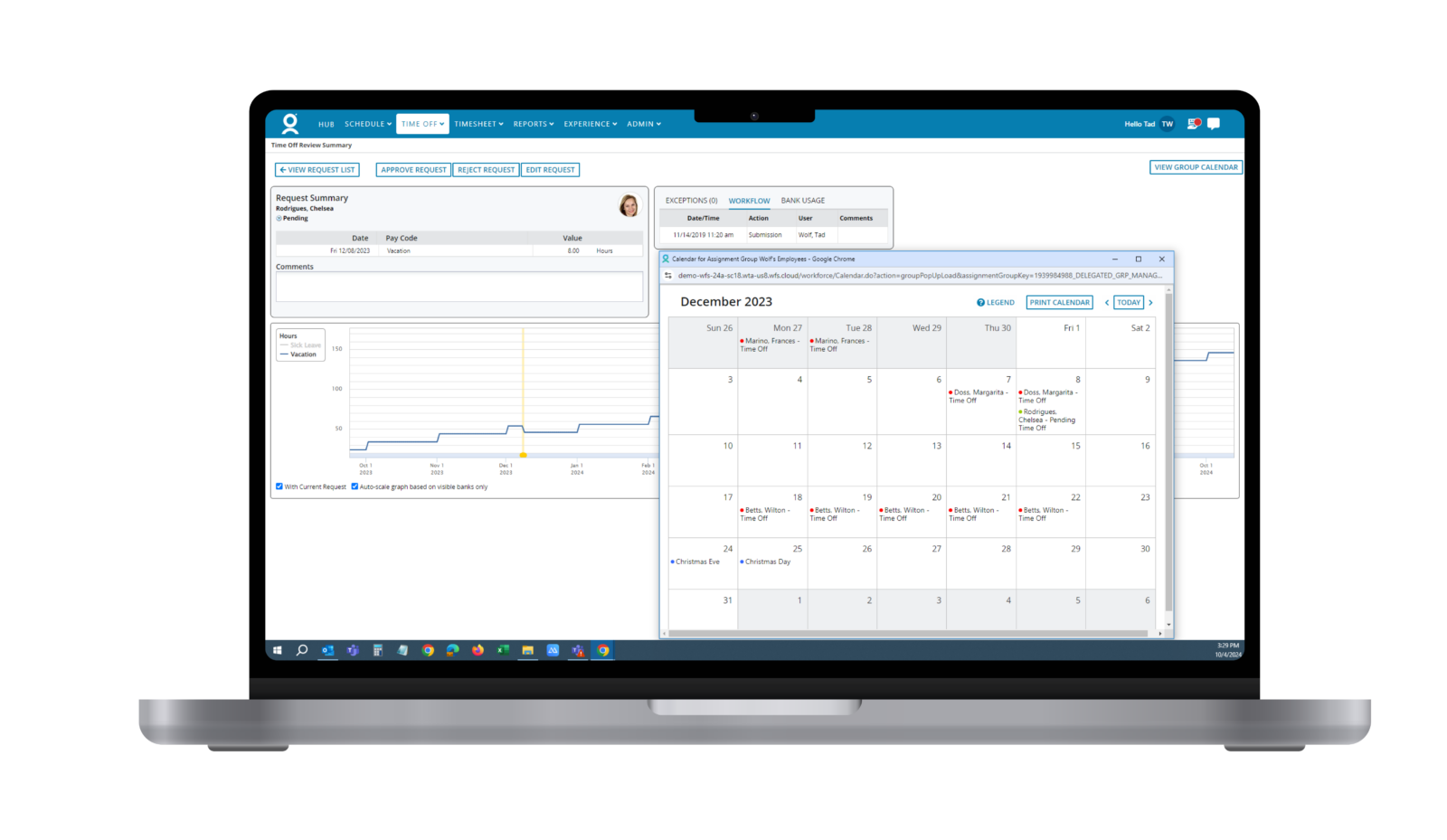Launch Excel from the taskbar
Screen dimensions: 1447x840
(x=502, y=650)
